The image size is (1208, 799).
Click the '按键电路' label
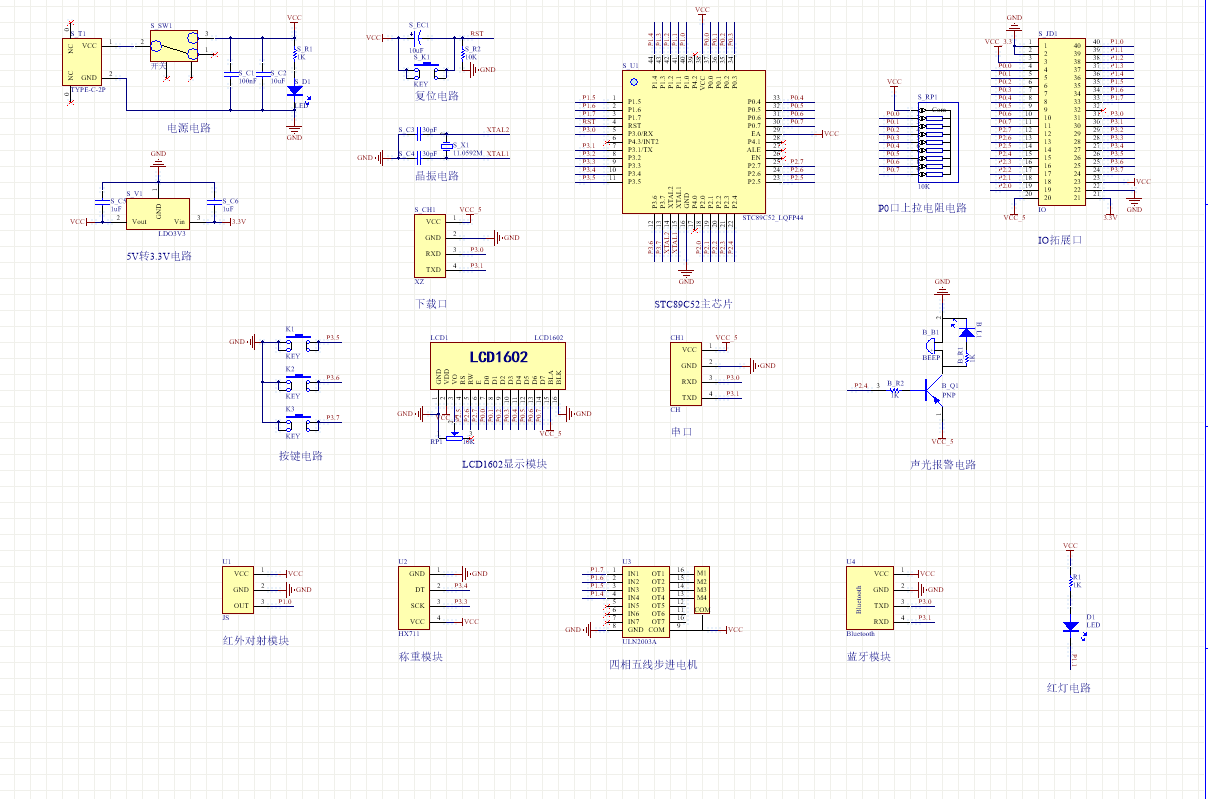301,456
